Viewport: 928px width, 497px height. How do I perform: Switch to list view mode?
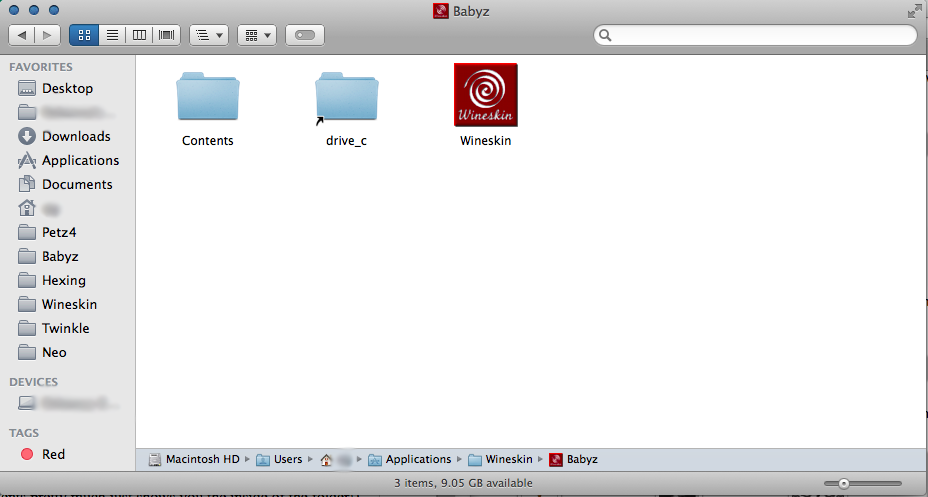tap(112, 35)
